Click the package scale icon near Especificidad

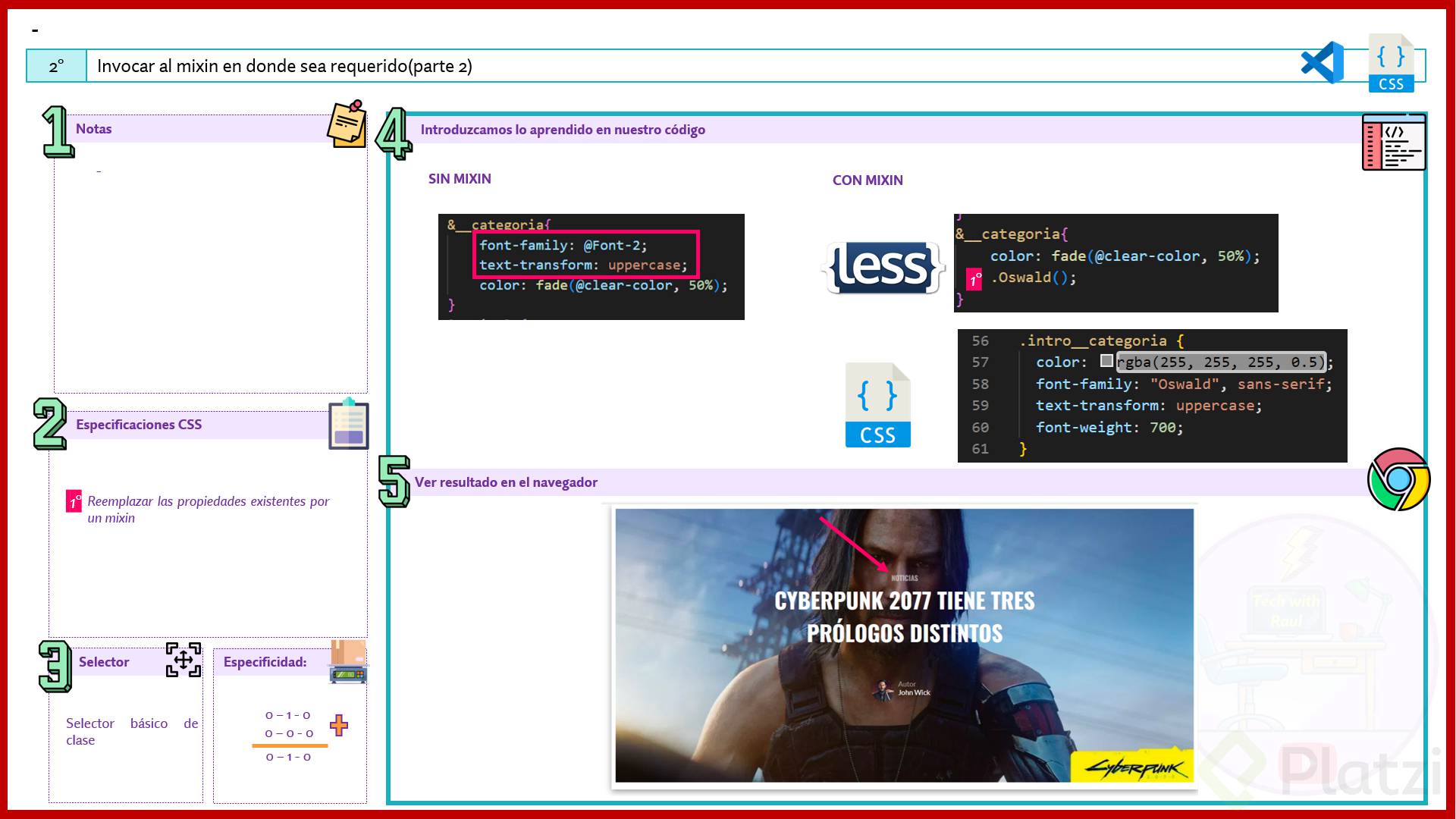point(348,661)
